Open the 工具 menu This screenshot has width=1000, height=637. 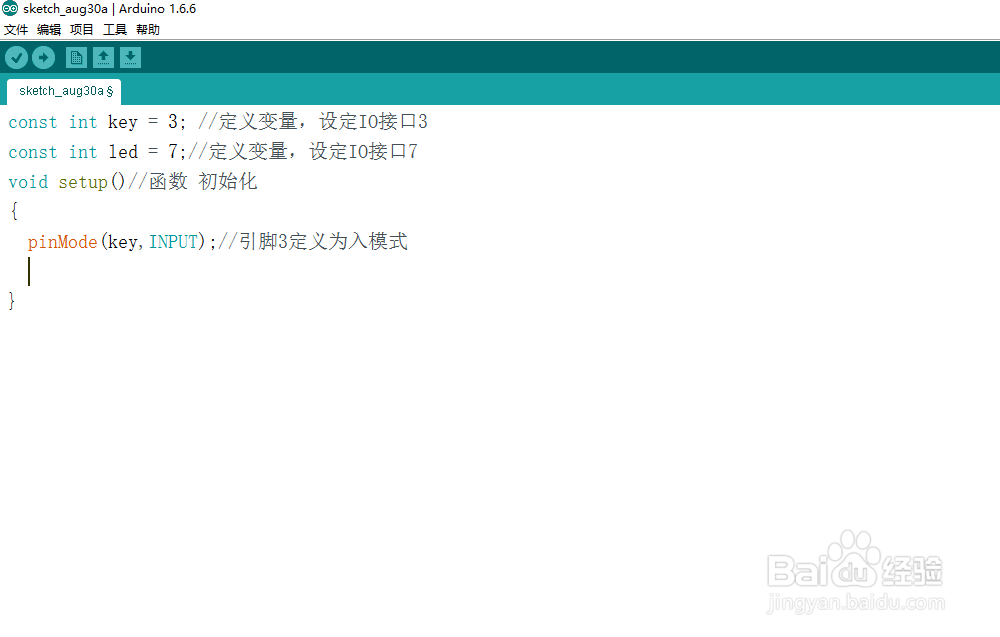pyautogui.click(x=113, y=29)
